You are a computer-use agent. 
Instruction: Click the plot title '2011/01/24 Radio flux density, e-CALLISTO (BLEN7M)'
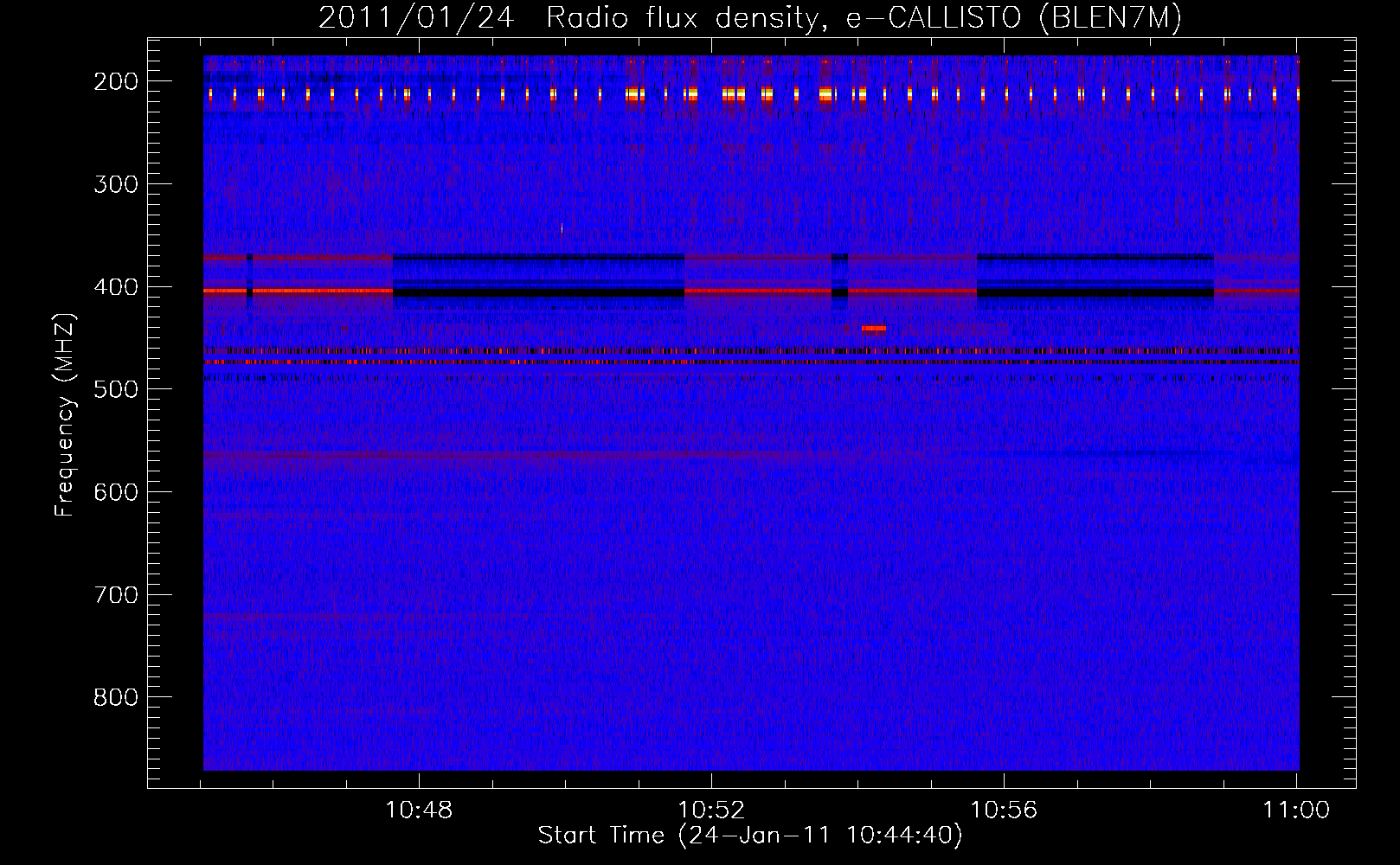point(749,17)
